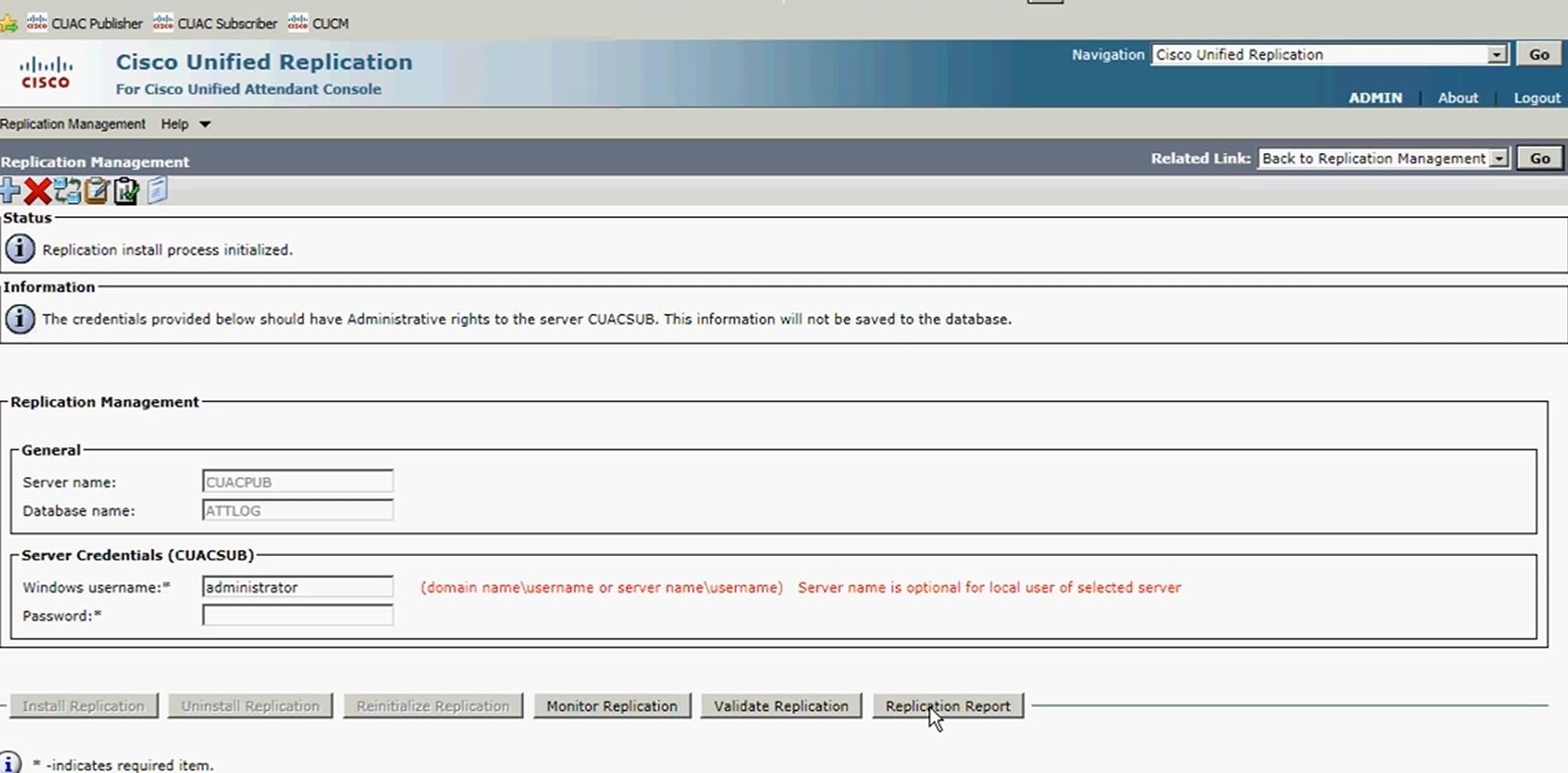Screen dimensions: 1568x773
Task: Click the 'Related Link:' label
Action: point(1200,158)
